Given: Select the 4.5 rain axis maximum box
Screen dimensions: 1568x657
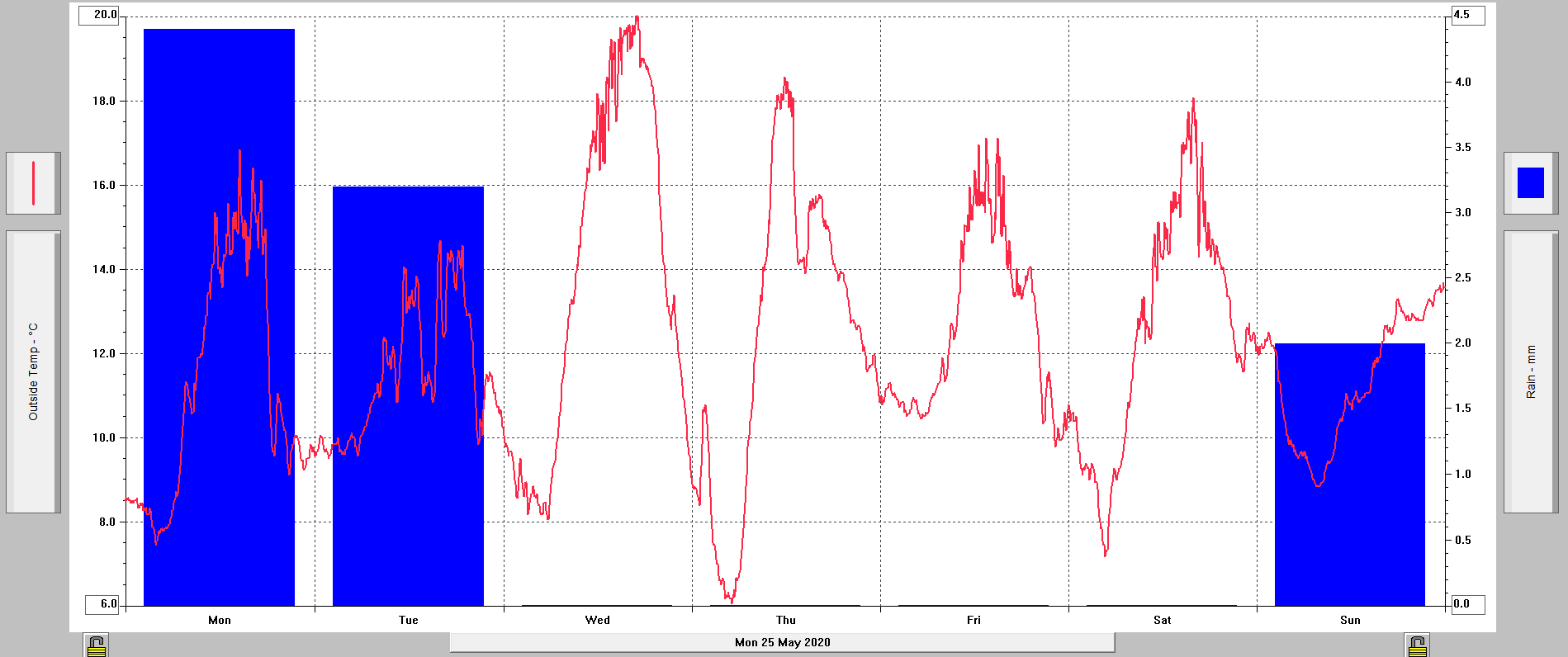Looking at the screenshot, I should tap(1467, 15).
